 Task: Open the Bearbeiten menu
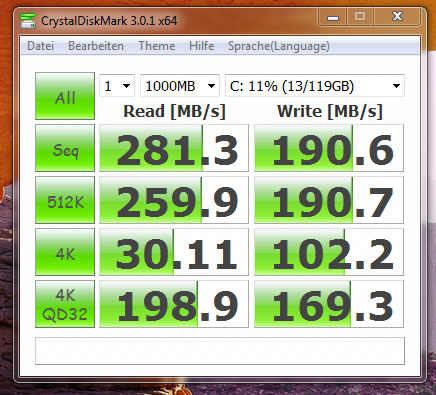96,46
